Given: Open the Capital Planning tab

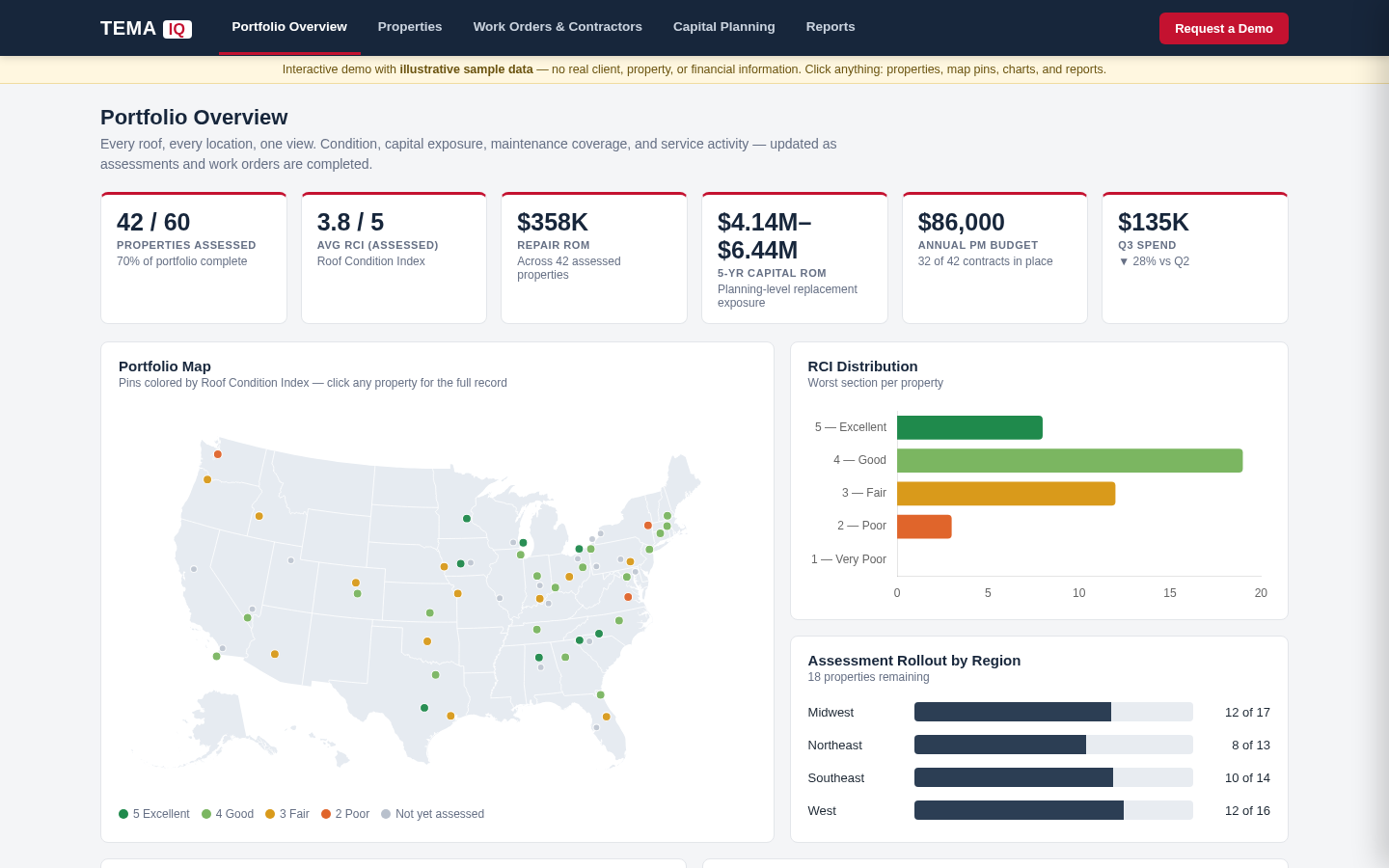Looking at the screenshot, I should pos(724,27).
